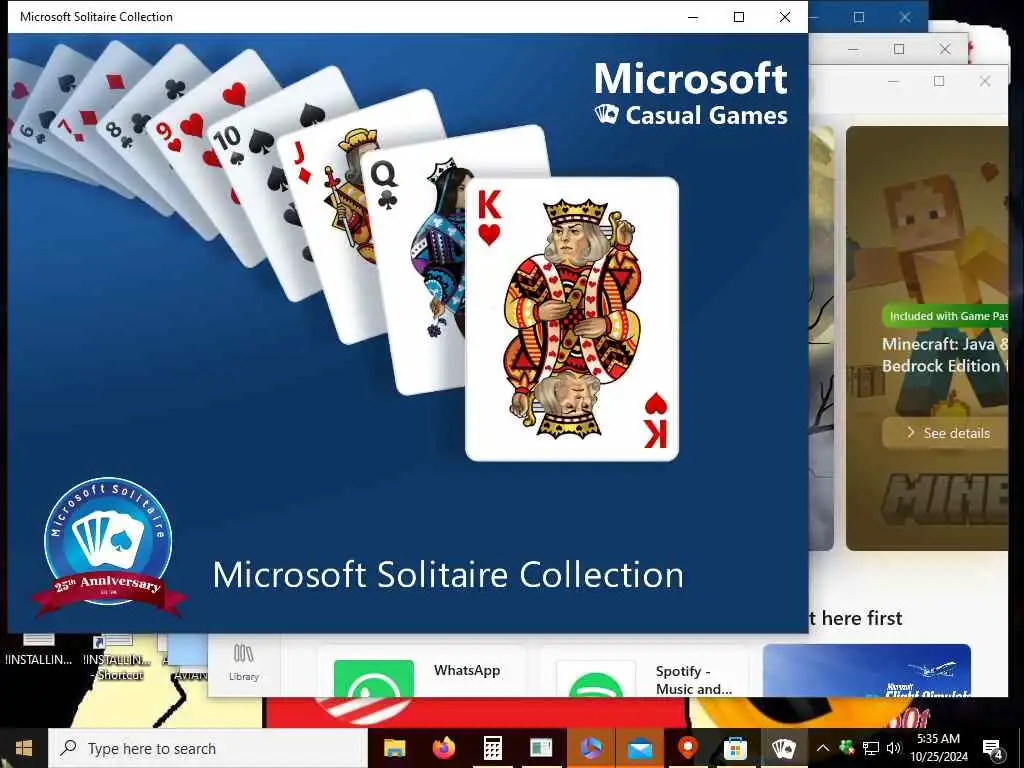Open the volume speaker tray icon

coord(894,748)
